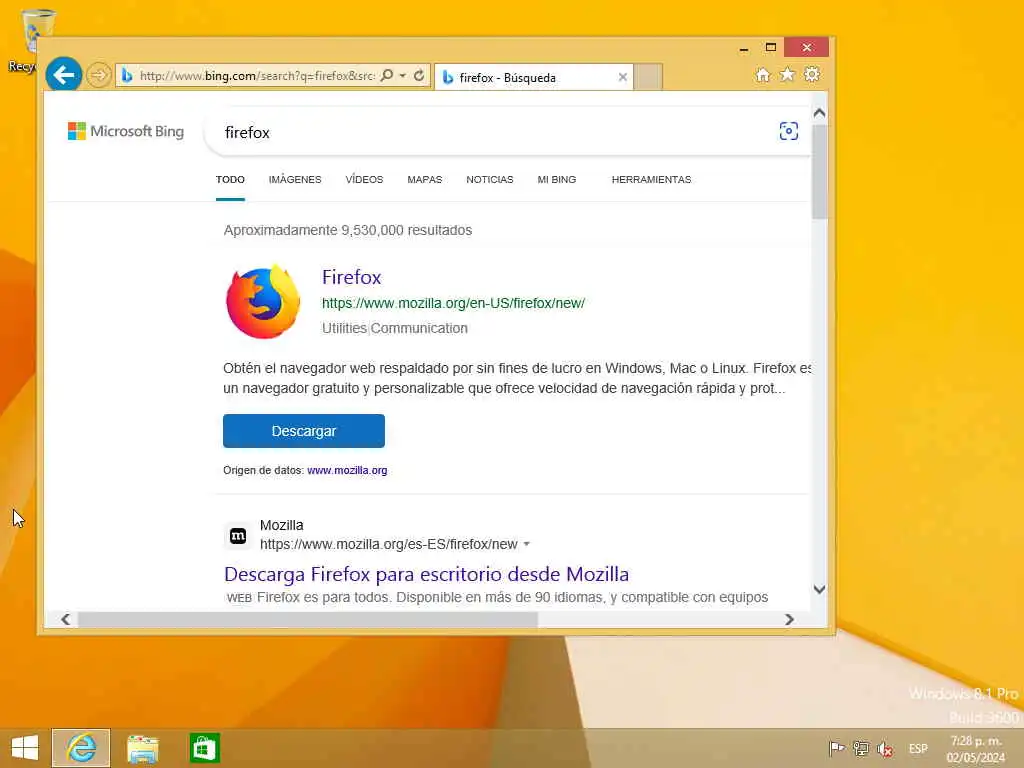Maximize the Internet Explorer window

771,47
